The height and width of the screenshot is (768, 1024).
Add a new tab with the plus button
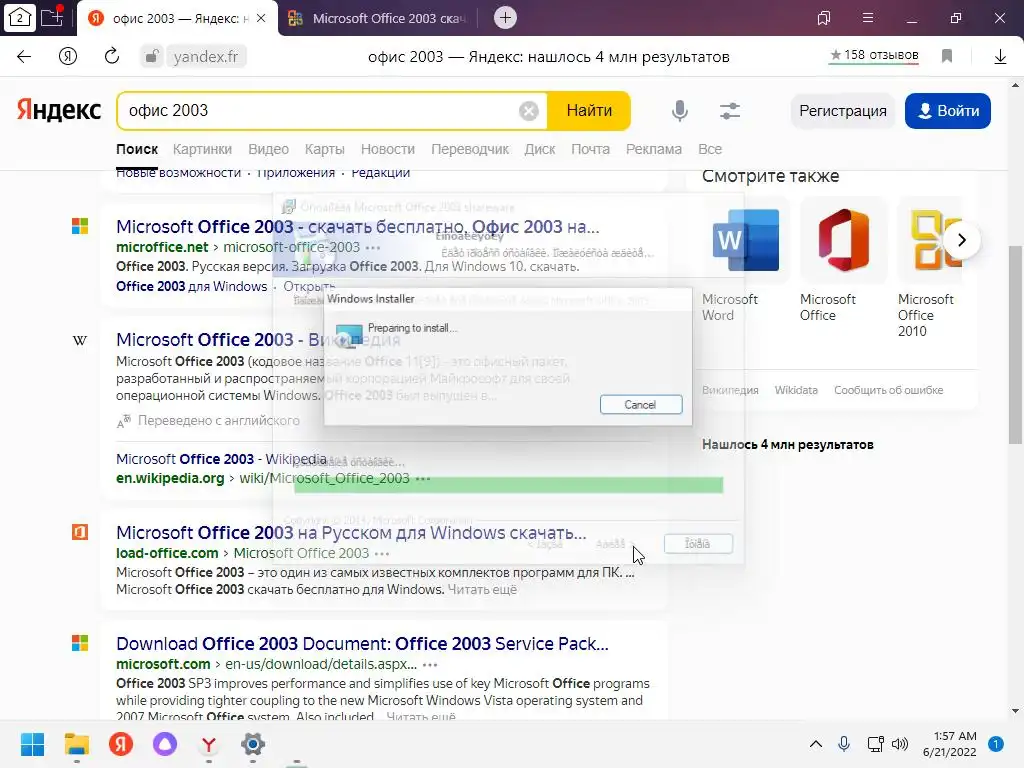[505, 18]
